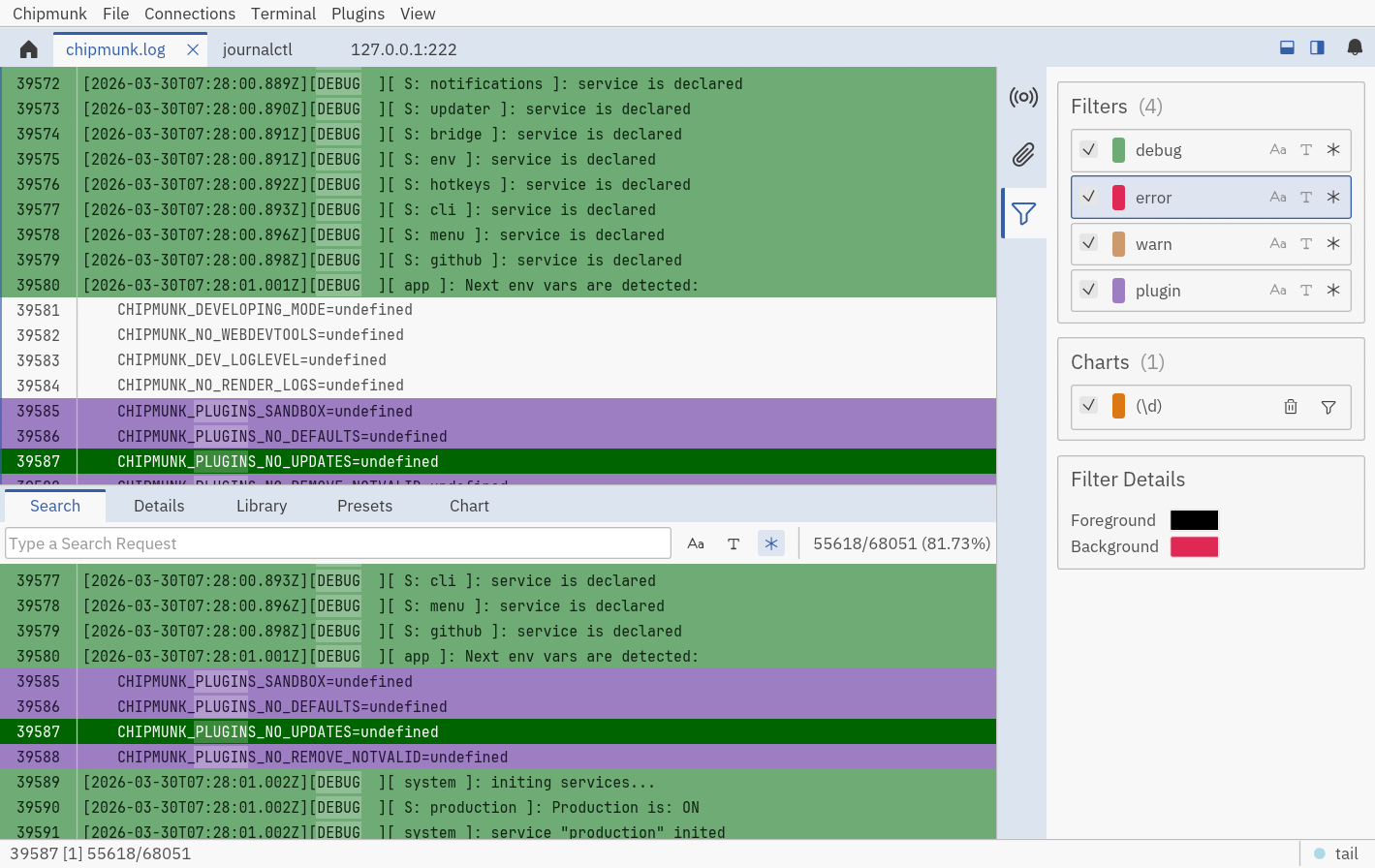Open the attachments paperclip sidebar icon
Image resolution: width=1375 pixels, height=868 pixels.
coord(1023,155)
